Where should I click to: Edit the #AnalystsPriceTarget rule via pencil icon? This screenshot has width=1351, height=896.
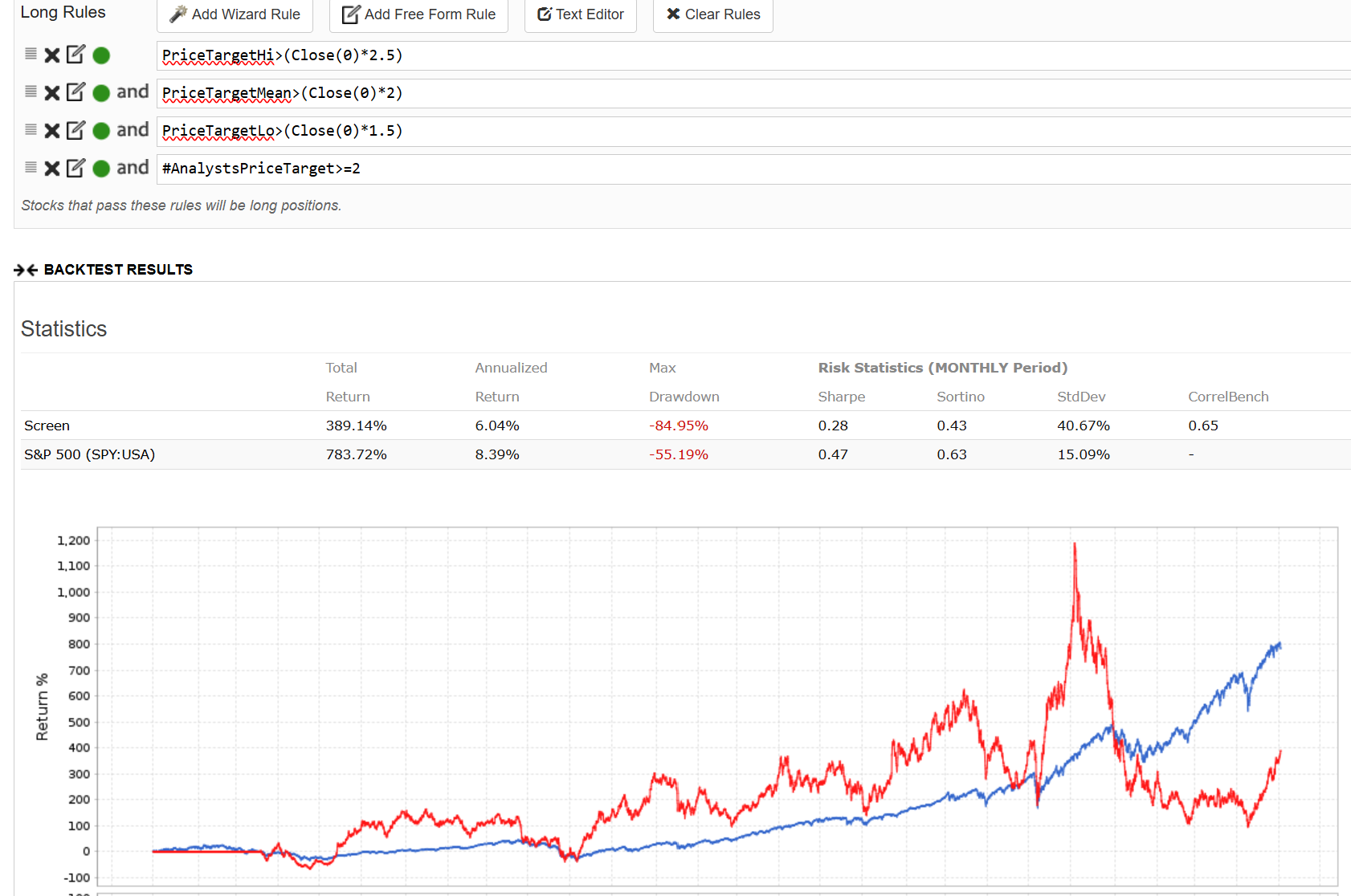tap(76, 168)
